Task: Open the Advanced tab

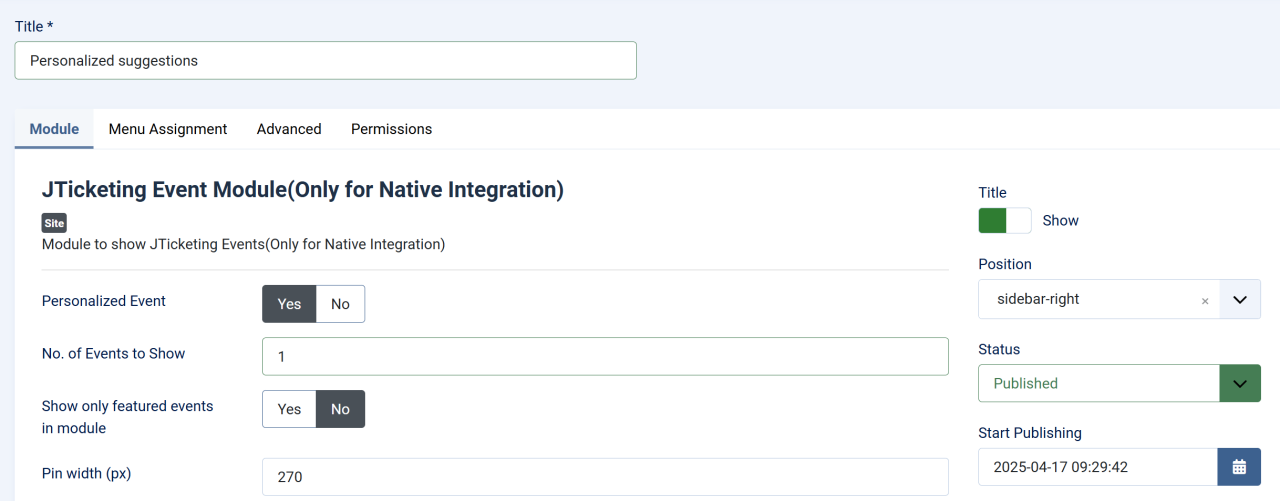Action: click(x=289, y=129)
